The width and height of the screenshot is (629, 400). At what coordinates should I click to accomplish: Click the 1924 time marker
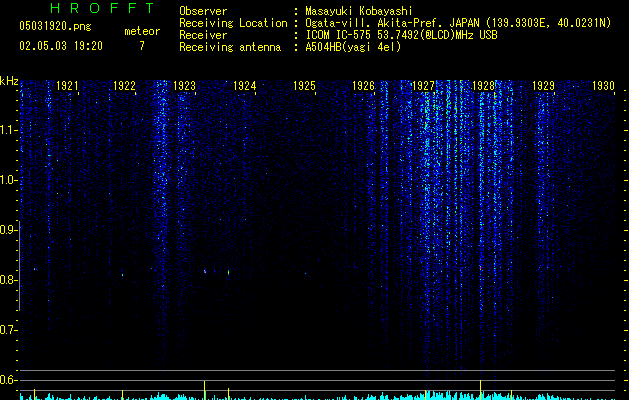click(244, 86)
